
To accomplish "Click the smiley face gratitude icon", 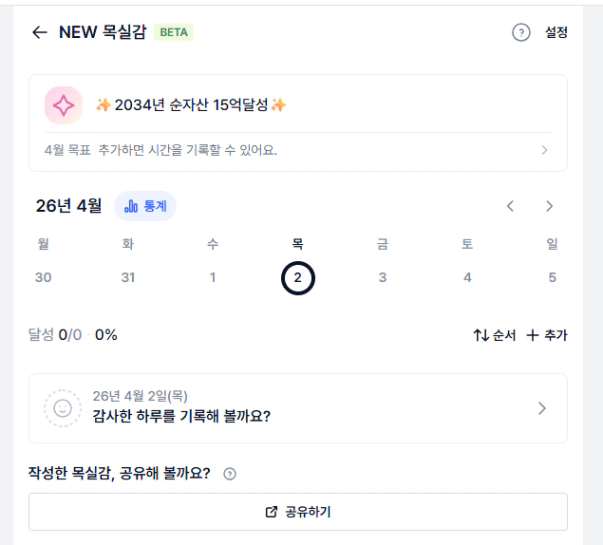I will point(64,408).
